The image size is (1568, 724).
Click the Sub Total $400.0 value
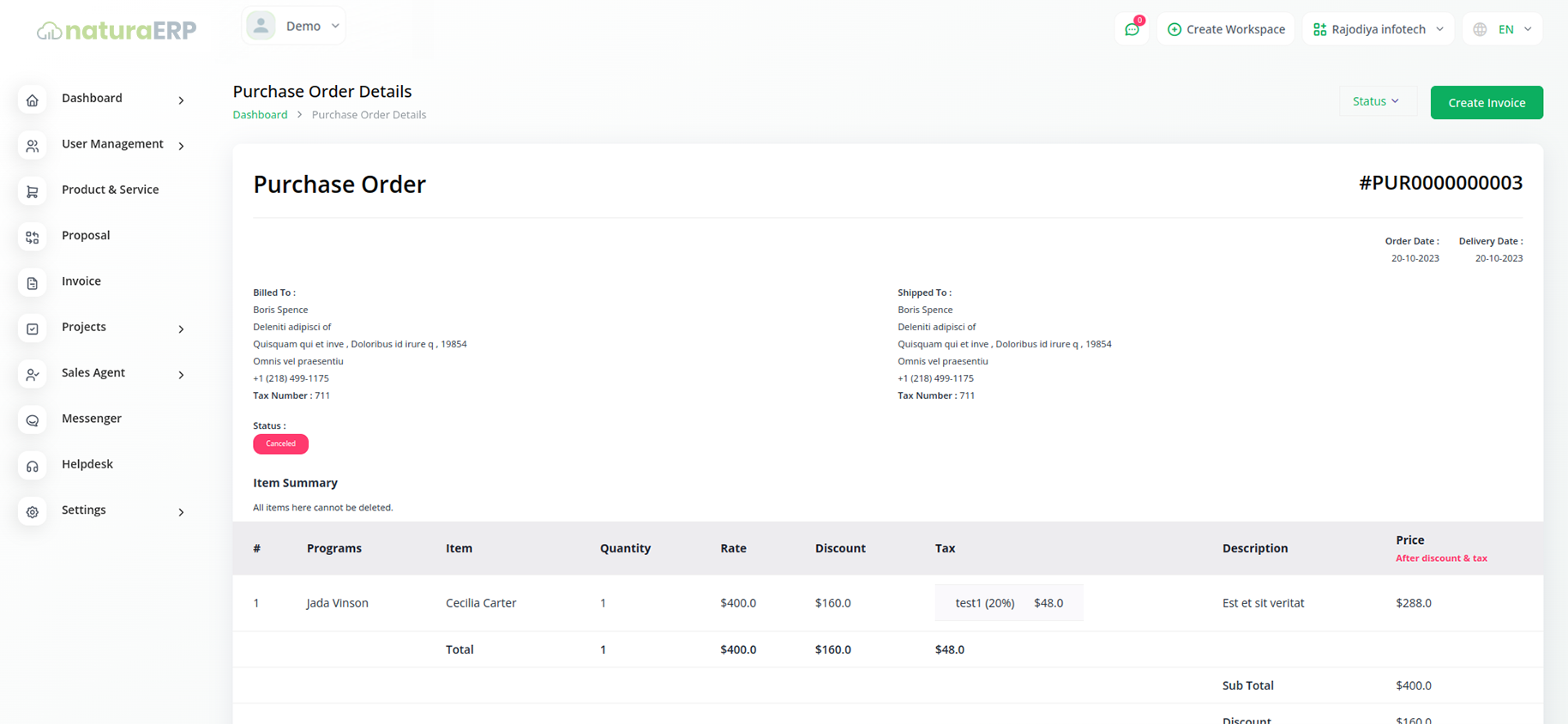pos(1414,685)
